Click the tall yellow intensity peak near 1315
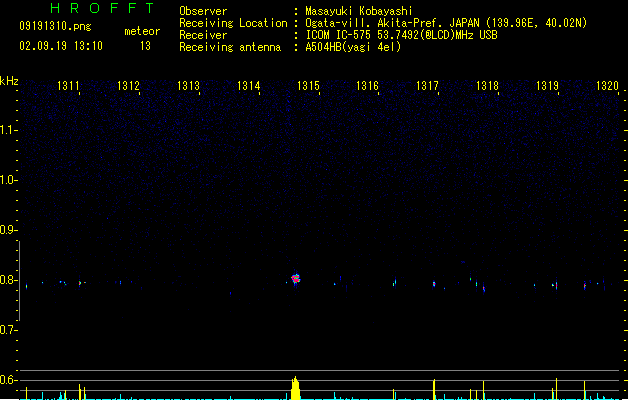Viewport: 629px width, 400px height. [x=295, y=388]
